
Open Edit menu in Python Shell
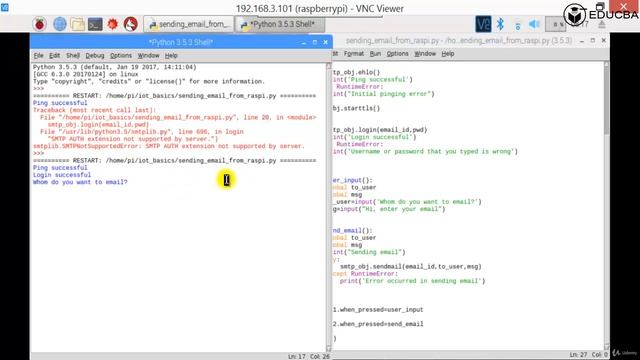click(x=54, y=56)
